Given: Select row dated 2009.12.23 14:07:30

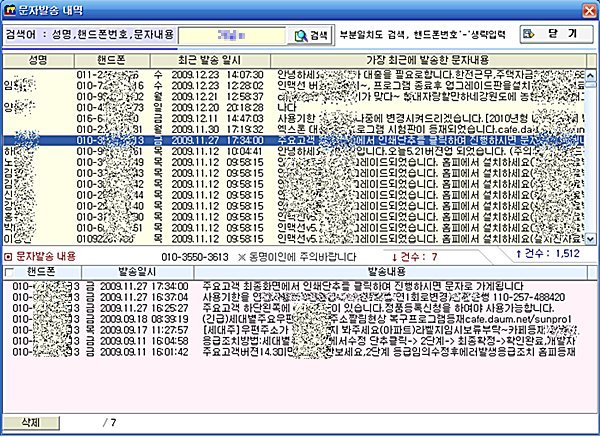Looking at the screenshot, I should point(294,75).
